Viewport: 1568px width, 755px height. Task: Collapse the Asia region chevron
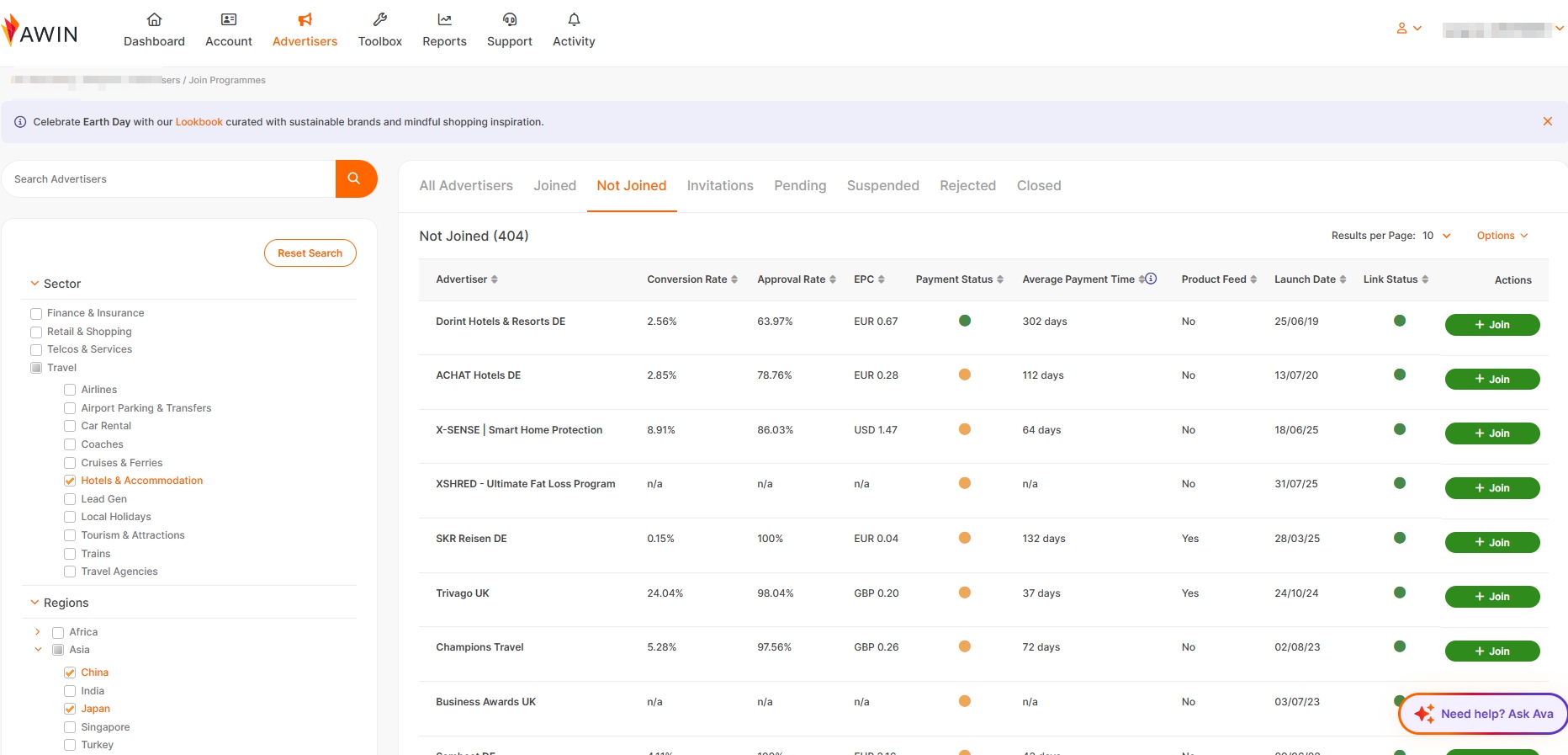click(38, 650)
